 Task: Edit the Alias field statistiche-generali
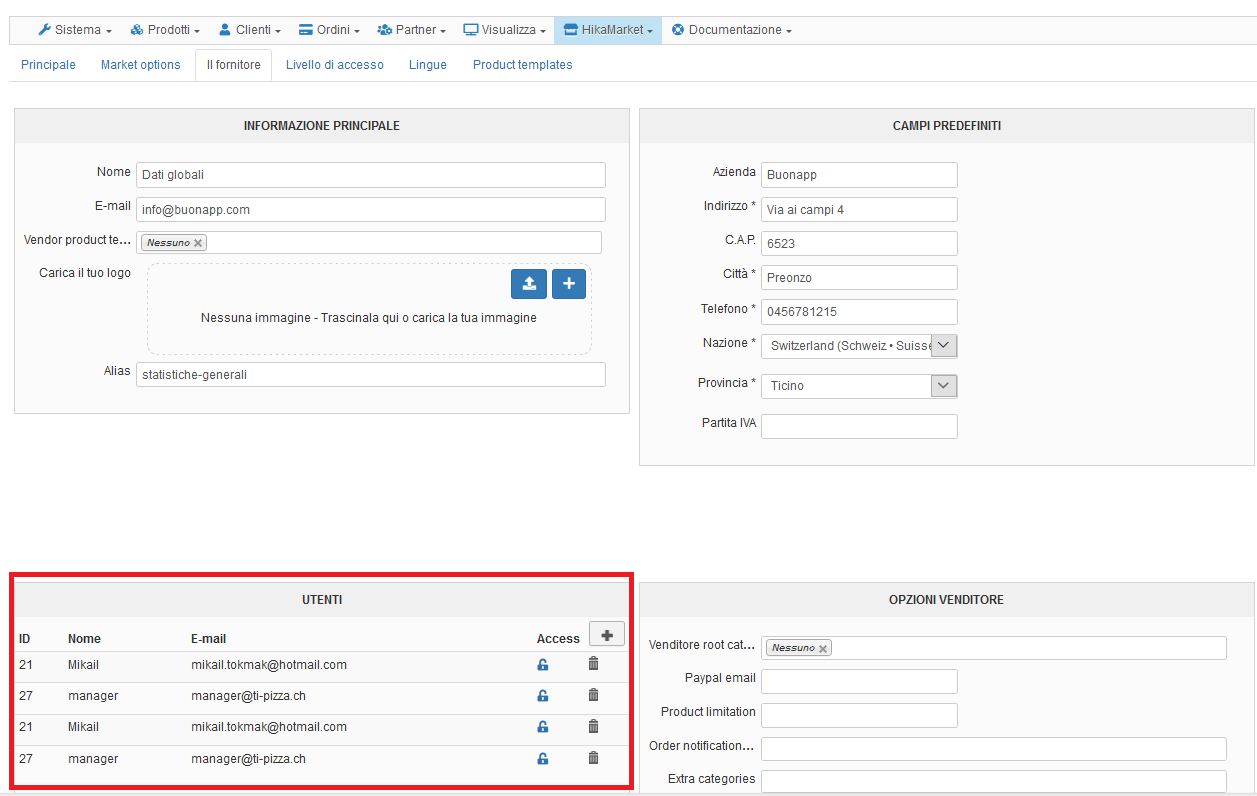point(371,375)
